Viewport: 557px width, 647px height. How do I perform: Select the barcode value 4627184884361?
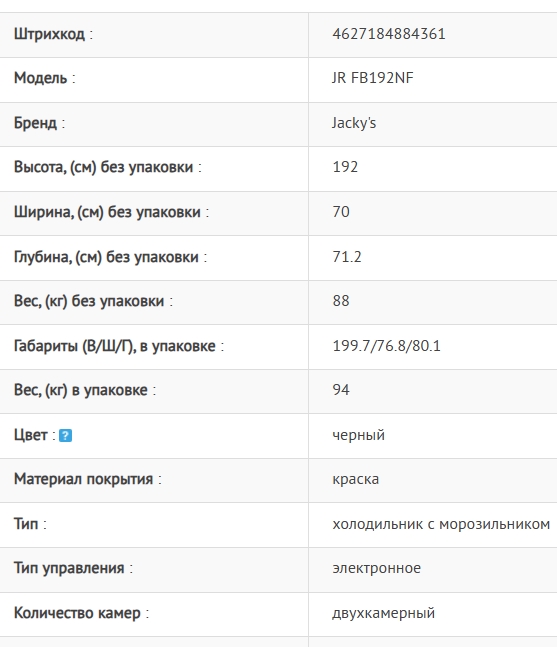pyautogui.click(x=389, y=34)
